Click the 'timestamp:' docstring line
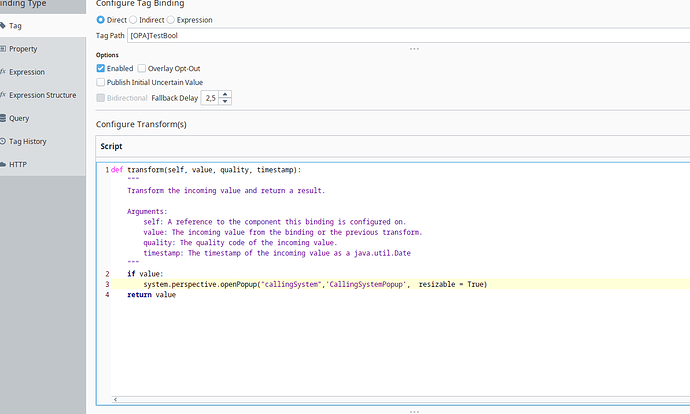 [x=277, y=253]
